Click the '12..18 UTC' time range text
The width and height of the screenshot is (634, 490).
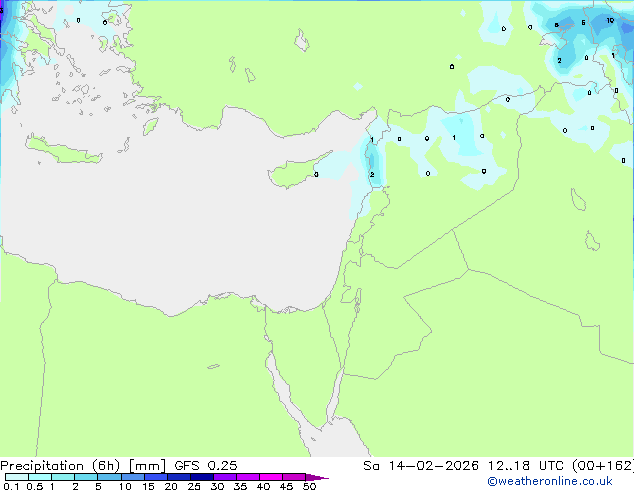526,466
